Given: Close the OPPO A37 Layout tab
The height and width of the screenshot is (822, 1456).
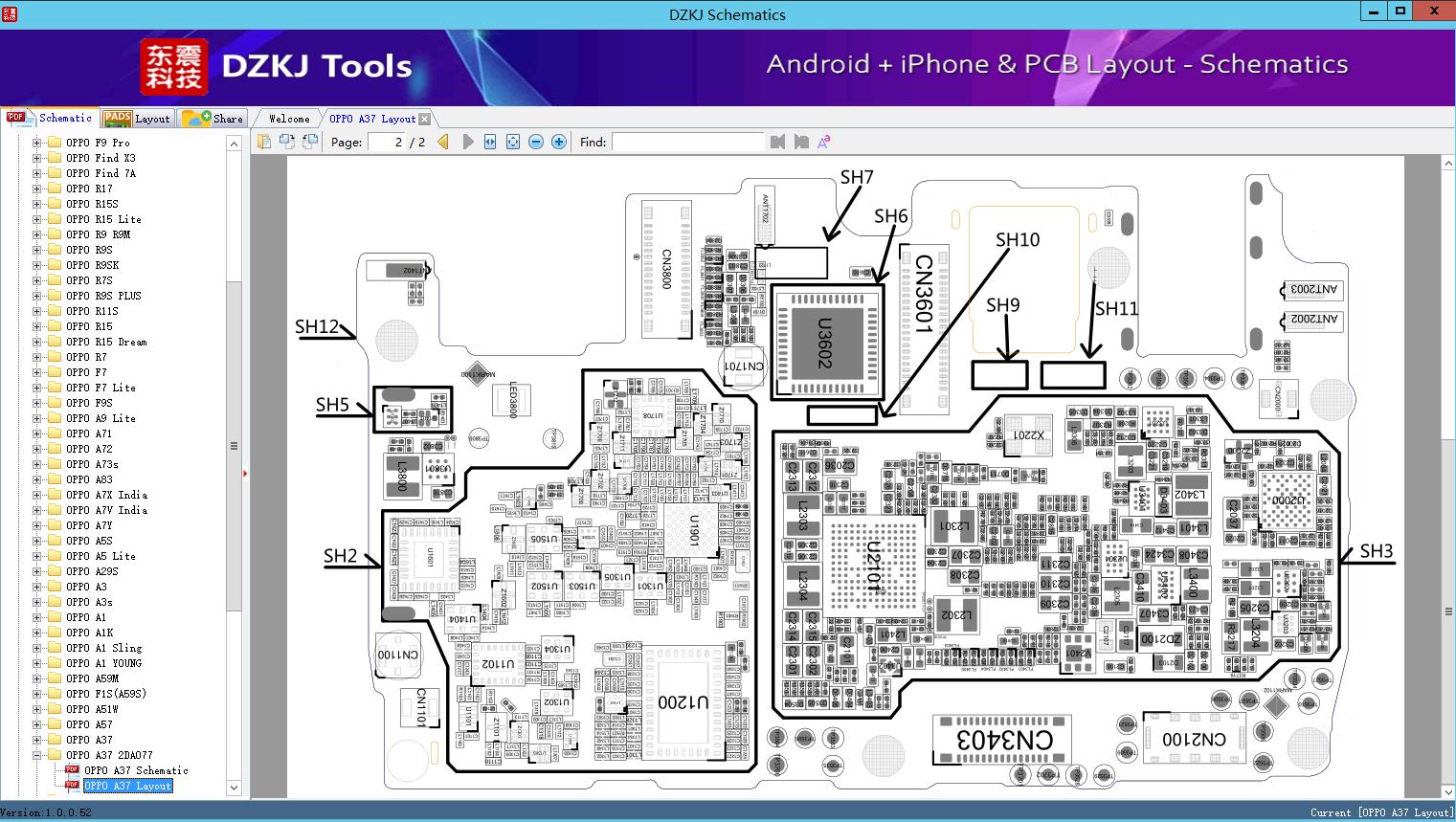Looking at the screenshot, I should coord(422,118).
